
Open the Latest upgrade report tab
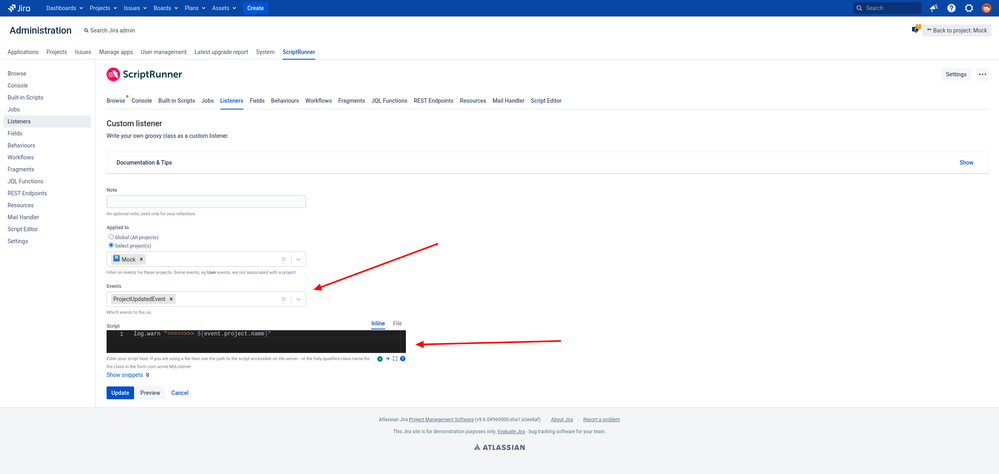[x=221, y=52]
